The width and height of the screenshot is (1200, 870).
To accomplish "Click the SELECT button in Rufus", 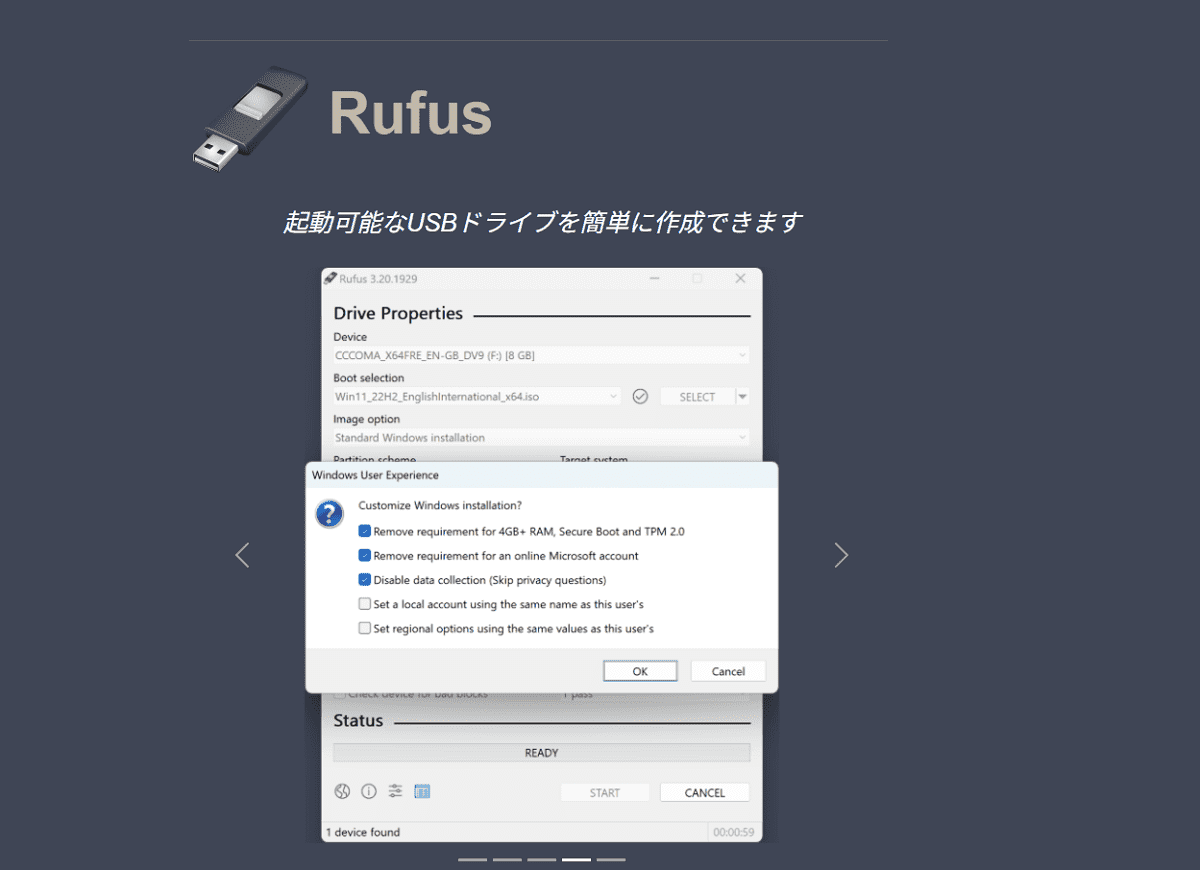I will pos(697,396).
